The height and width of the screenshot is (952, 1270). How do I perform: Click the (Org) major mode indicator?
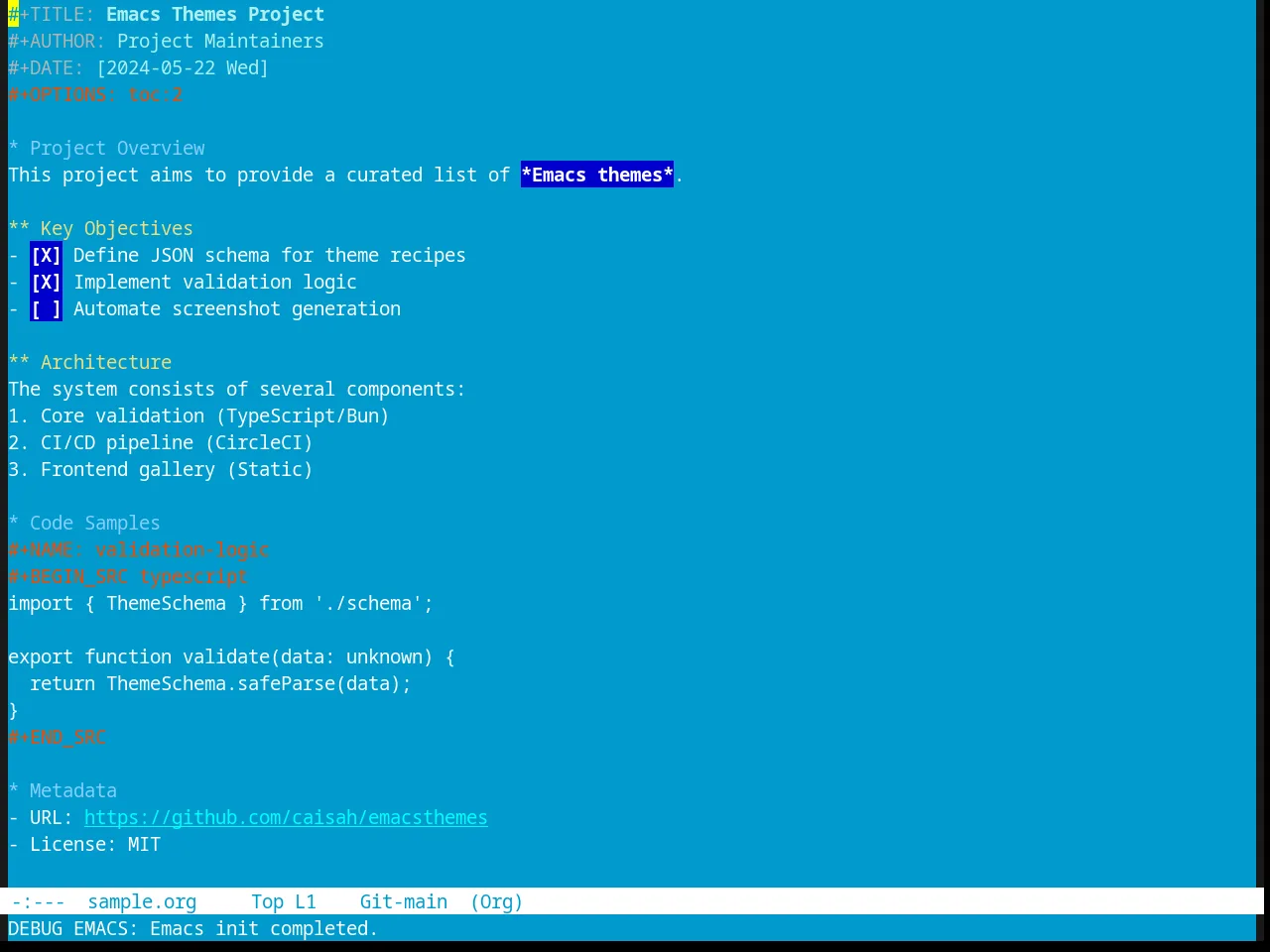tap(496, 902)
